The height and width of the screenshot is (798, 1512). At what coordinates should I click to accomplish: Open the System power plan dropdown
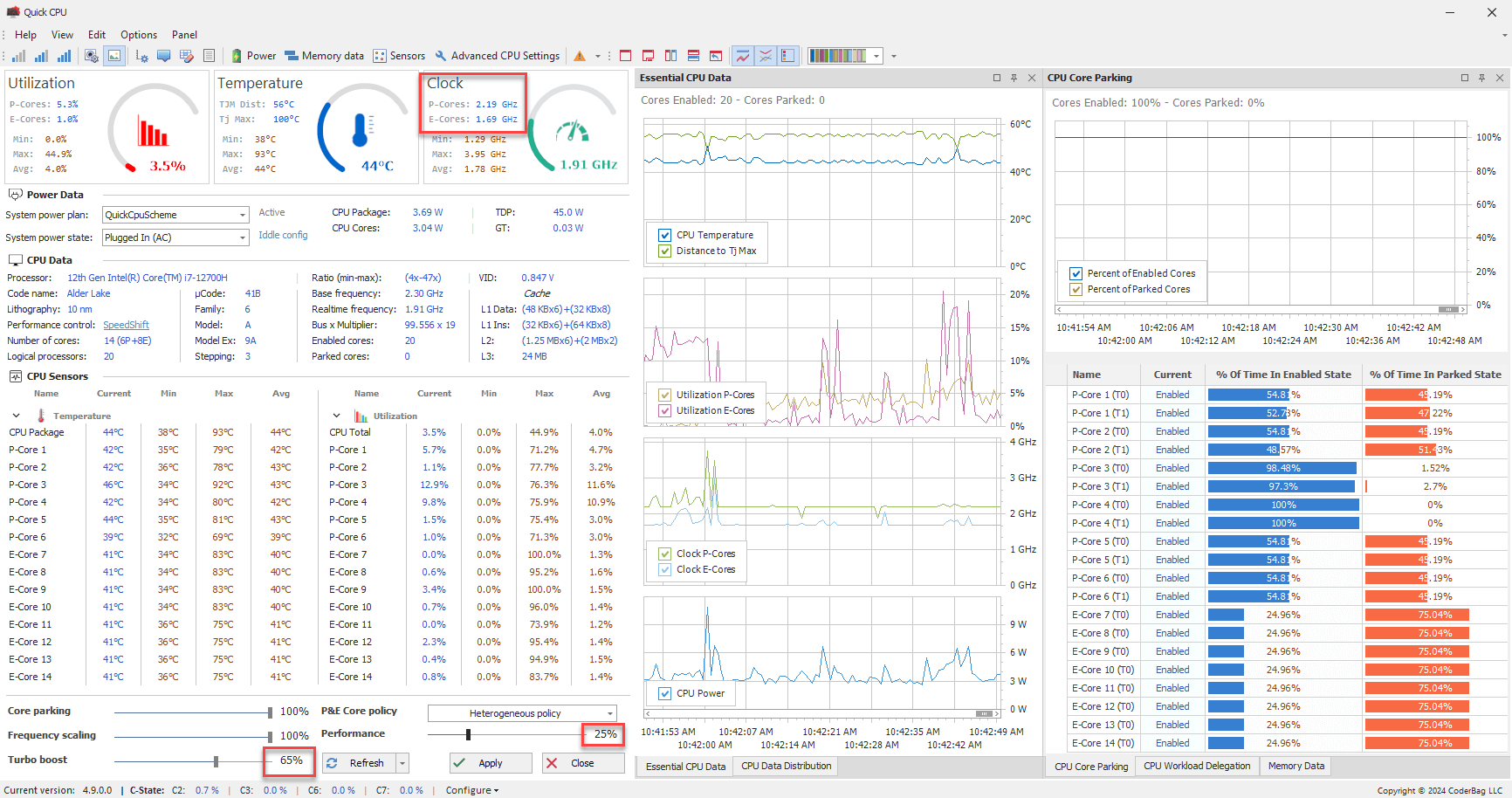243,215
